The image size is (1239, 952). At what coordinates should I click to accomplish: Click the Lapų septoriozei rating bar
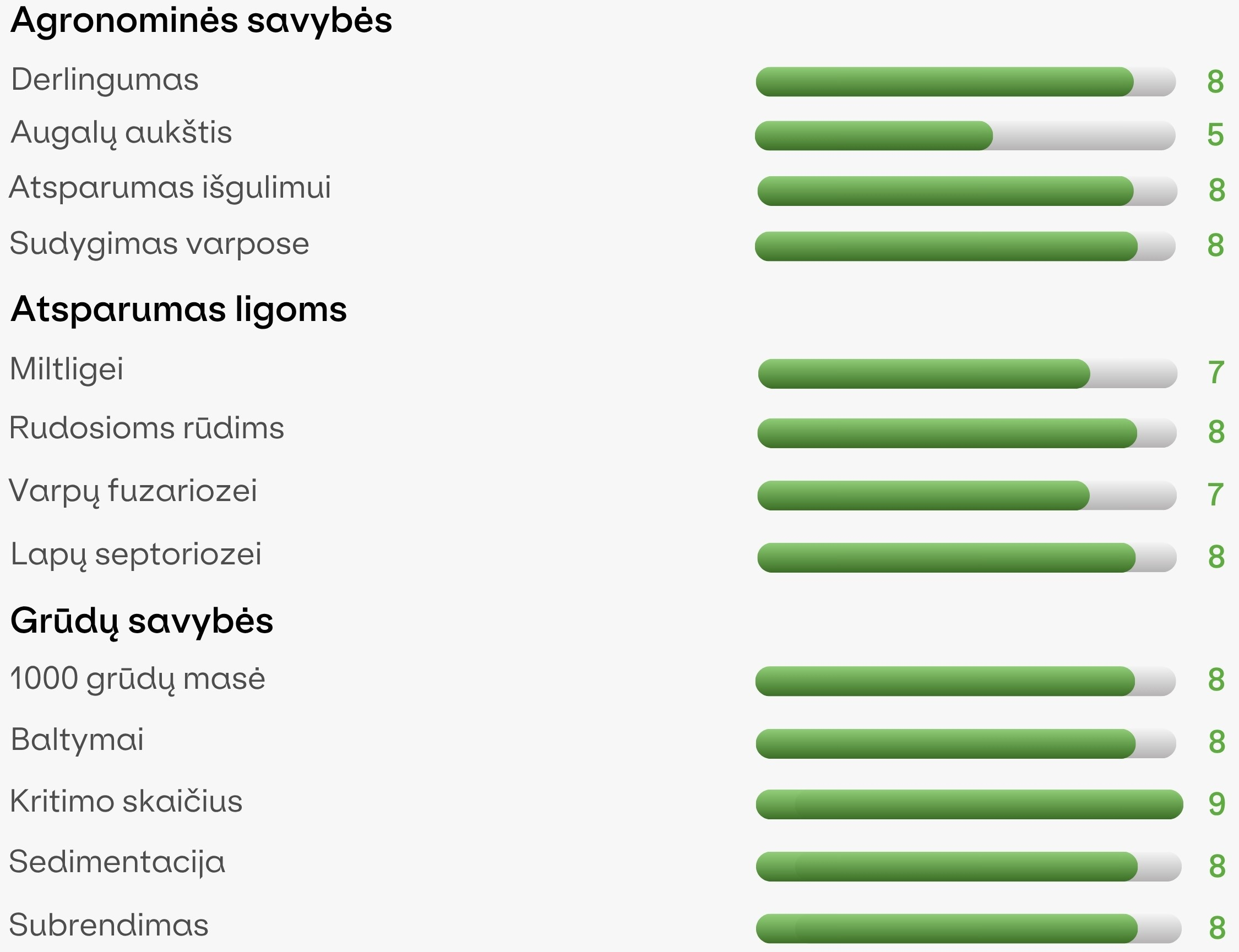pos(967,558)
